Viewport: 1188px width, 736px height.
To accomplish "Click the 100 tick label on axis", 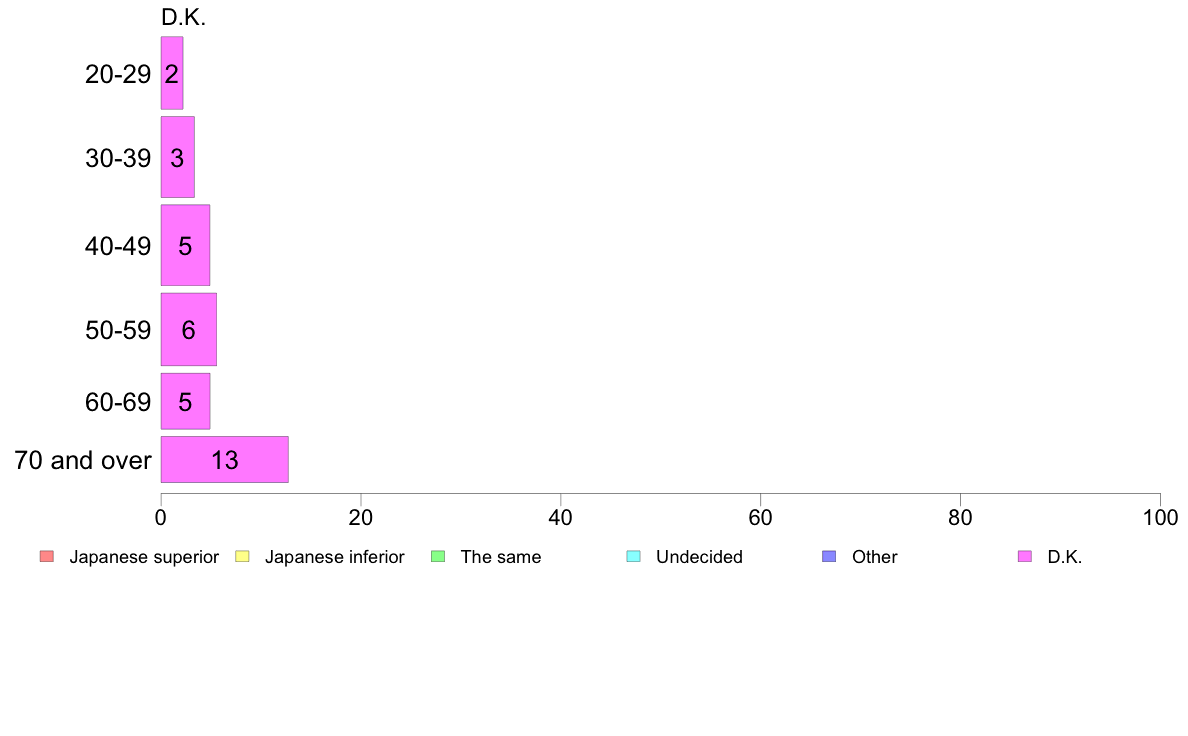I will [x=1160, y=518].
